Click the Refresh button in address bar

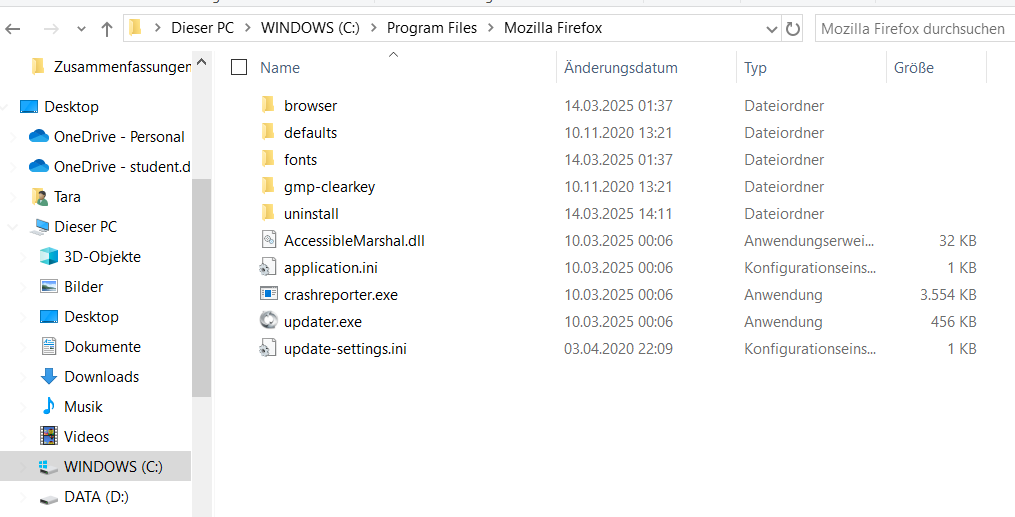(794, 29)
